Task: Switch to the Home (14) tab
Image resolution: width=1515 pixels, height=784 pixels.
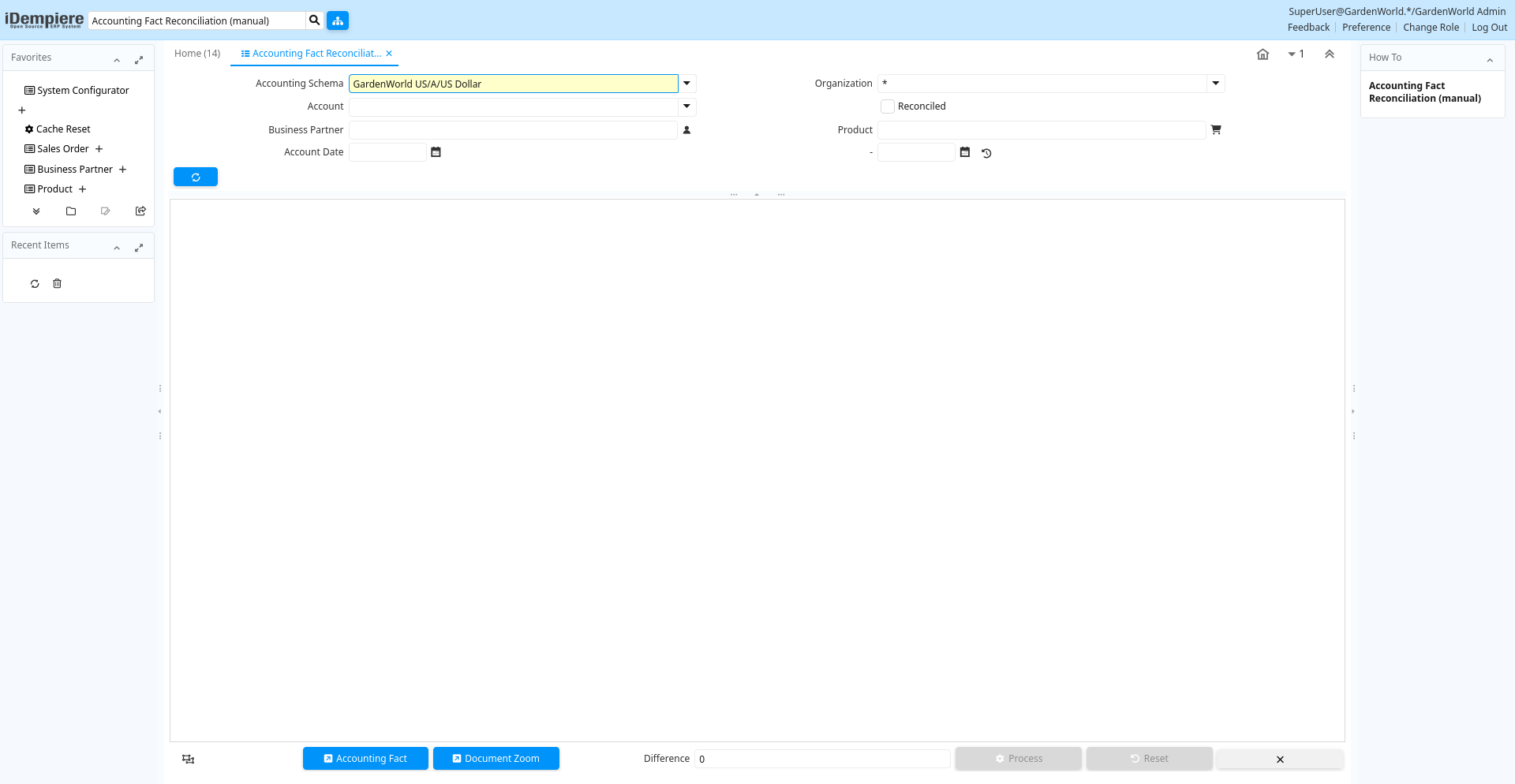Action: (x=197, y=54)
